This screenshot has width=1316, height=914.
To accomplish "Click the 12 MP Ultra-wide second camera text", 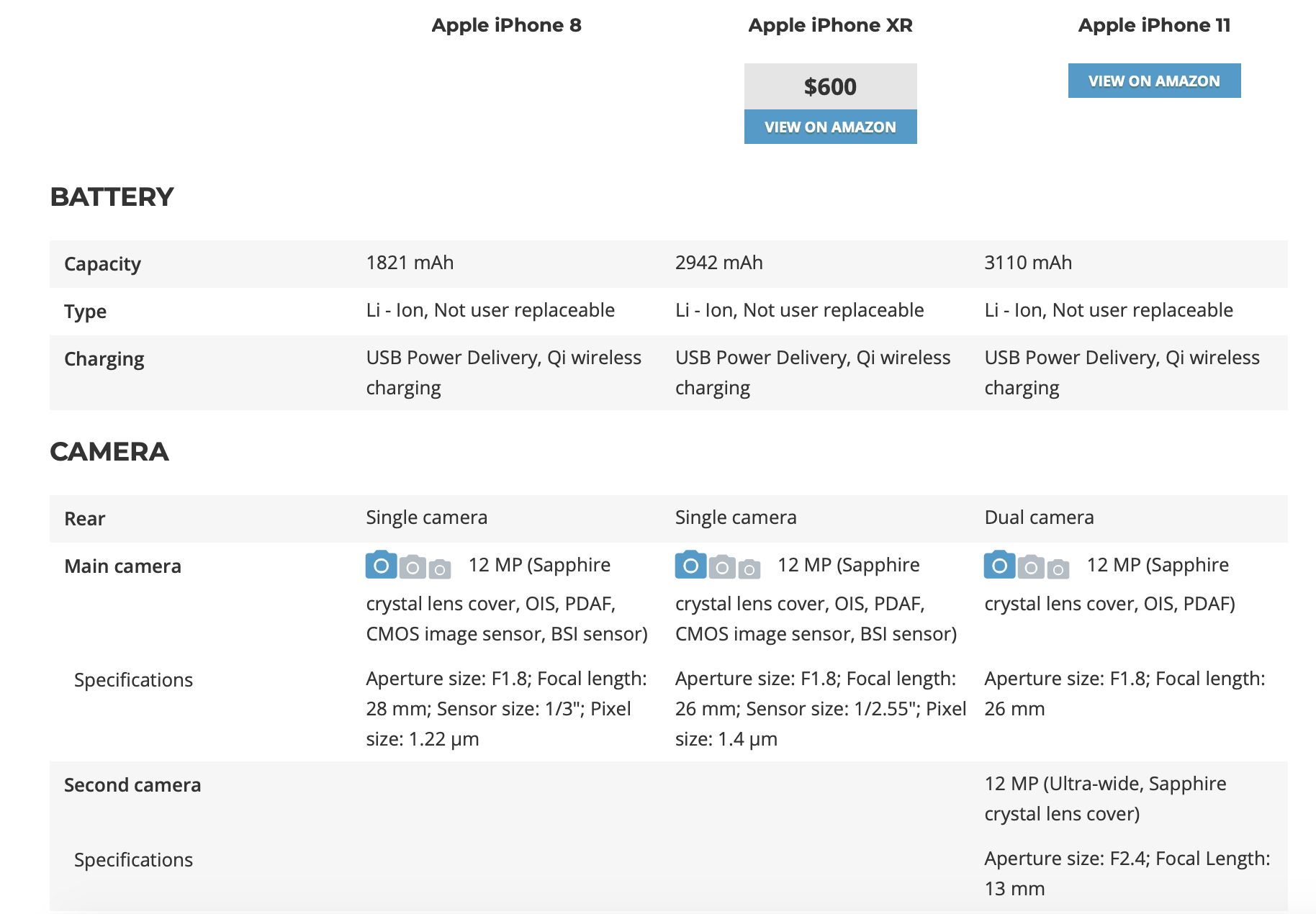I will [1105, 799].
